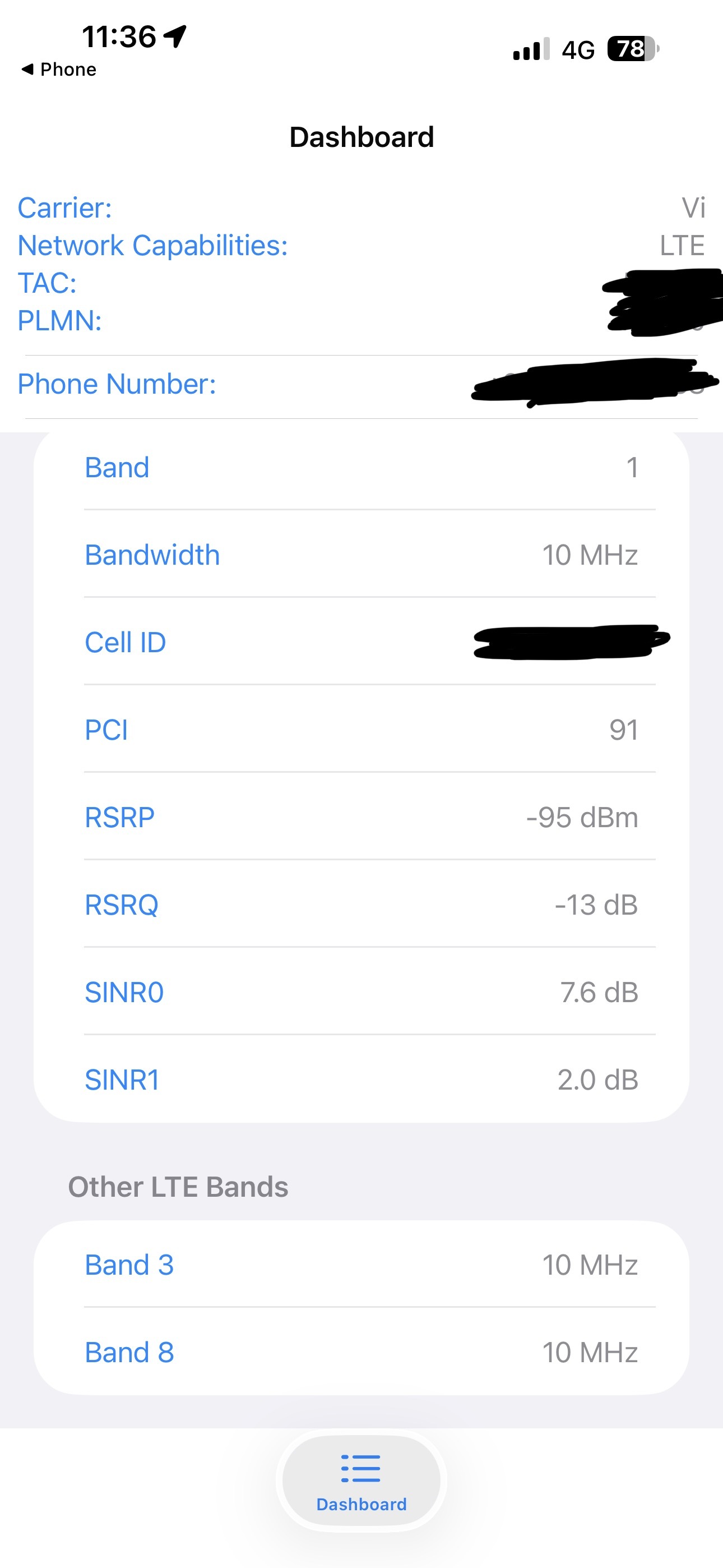723x1568 pixels.
Task: Tap the location arrow status icon
Action: coord(175,36)
